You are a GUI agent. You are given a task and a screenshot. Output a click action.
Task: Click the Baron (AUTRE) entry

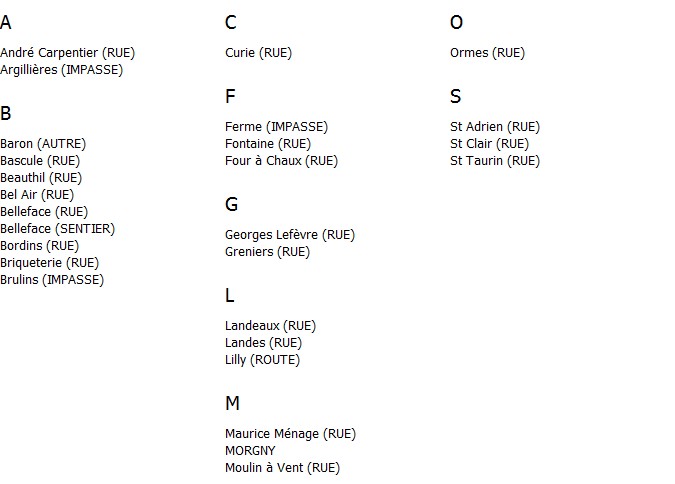click(43, 144)
